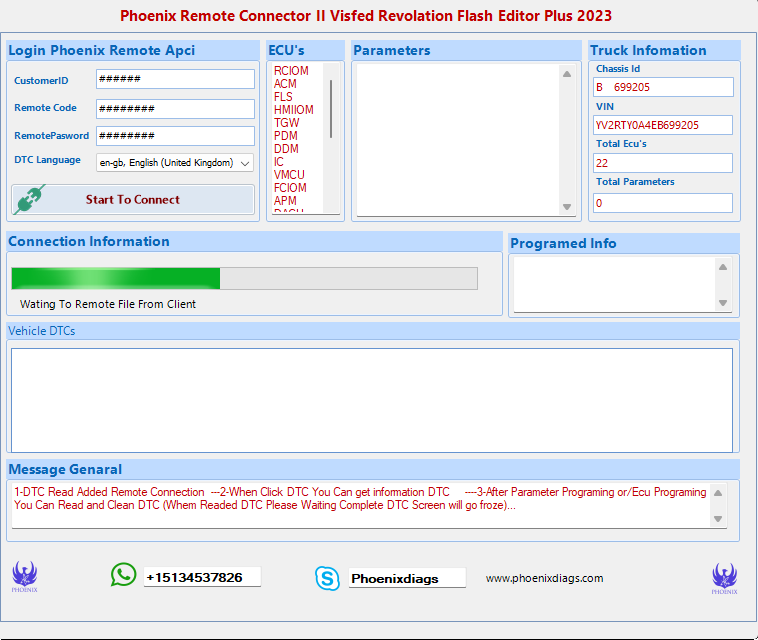Screen dimensions: 758x640
Task: Click the status text Wating To Remote File
Action: [108, 304]
